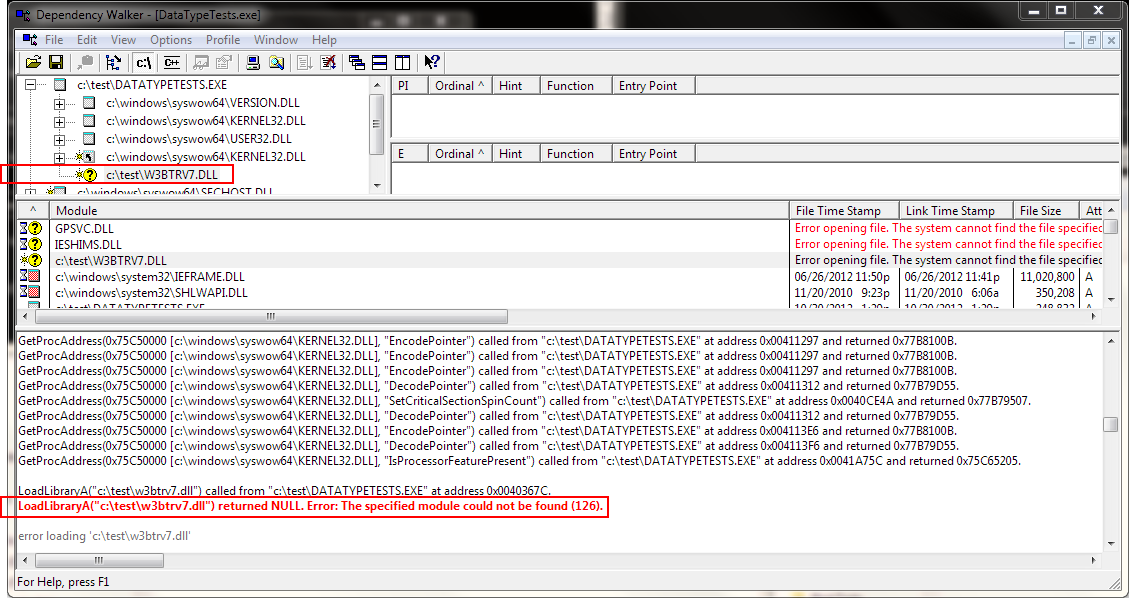Click the 11,020,800 file size cell
This screenshot has height=598, width=1129.
coord(1047,276)
